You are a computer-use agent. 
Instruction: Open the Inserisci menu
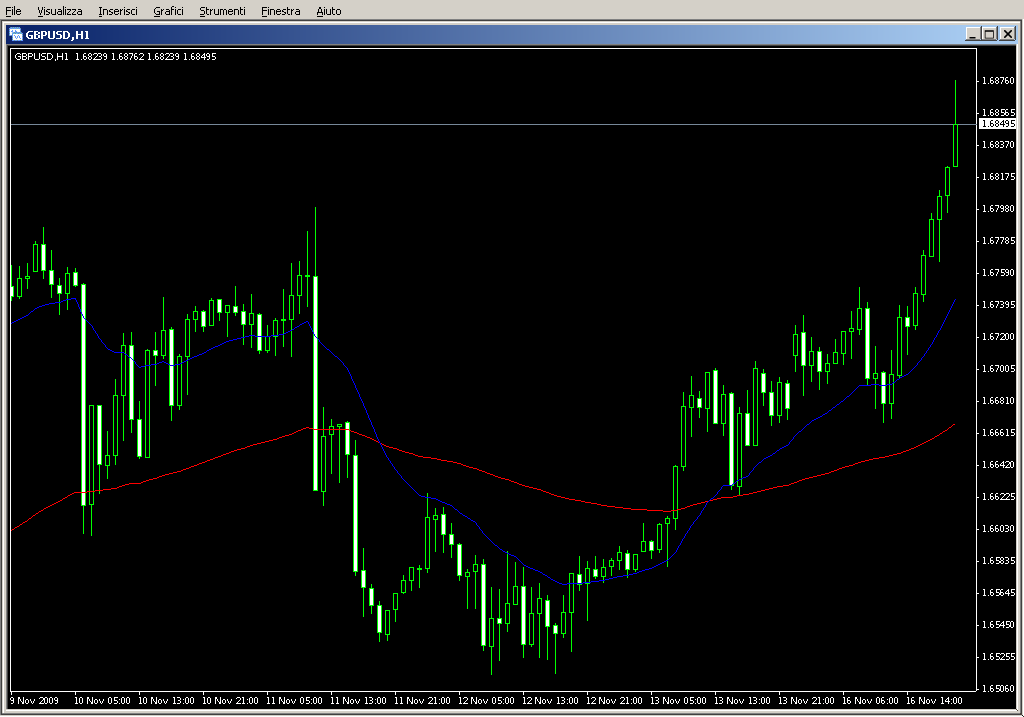[118, 11]
